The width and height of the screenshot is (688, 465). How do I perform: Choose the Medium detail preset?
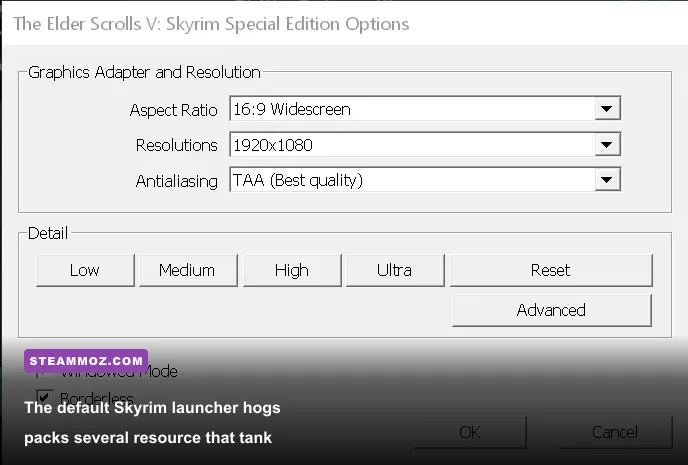pos(188,270)
